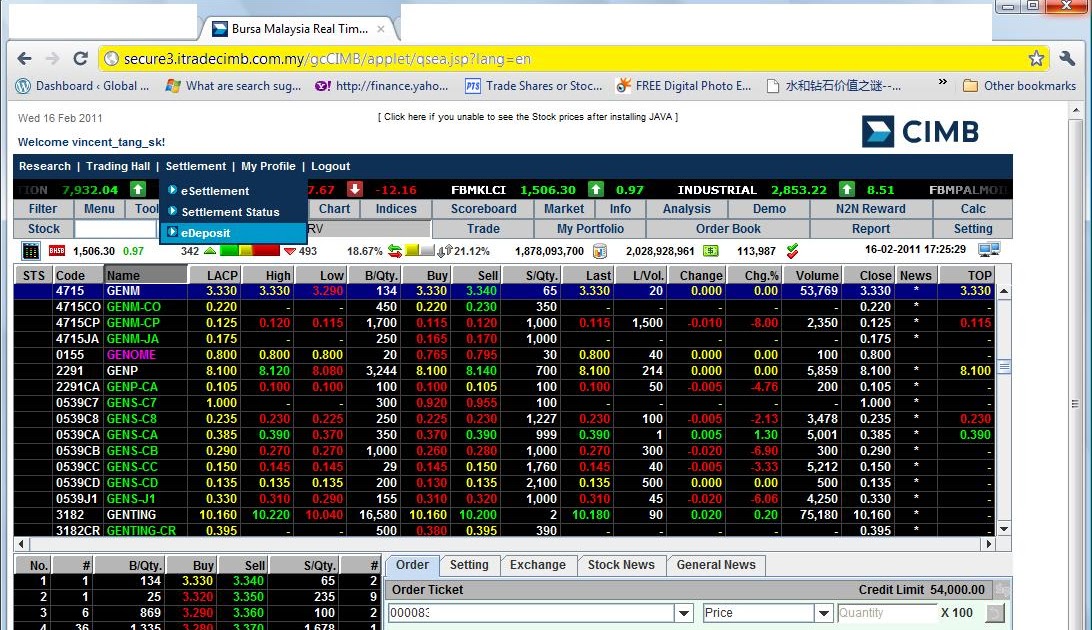This screenshot has width=1092, height=630.
Task: Click the icon right of Credit Limit
Action: tap(1001, 590)
